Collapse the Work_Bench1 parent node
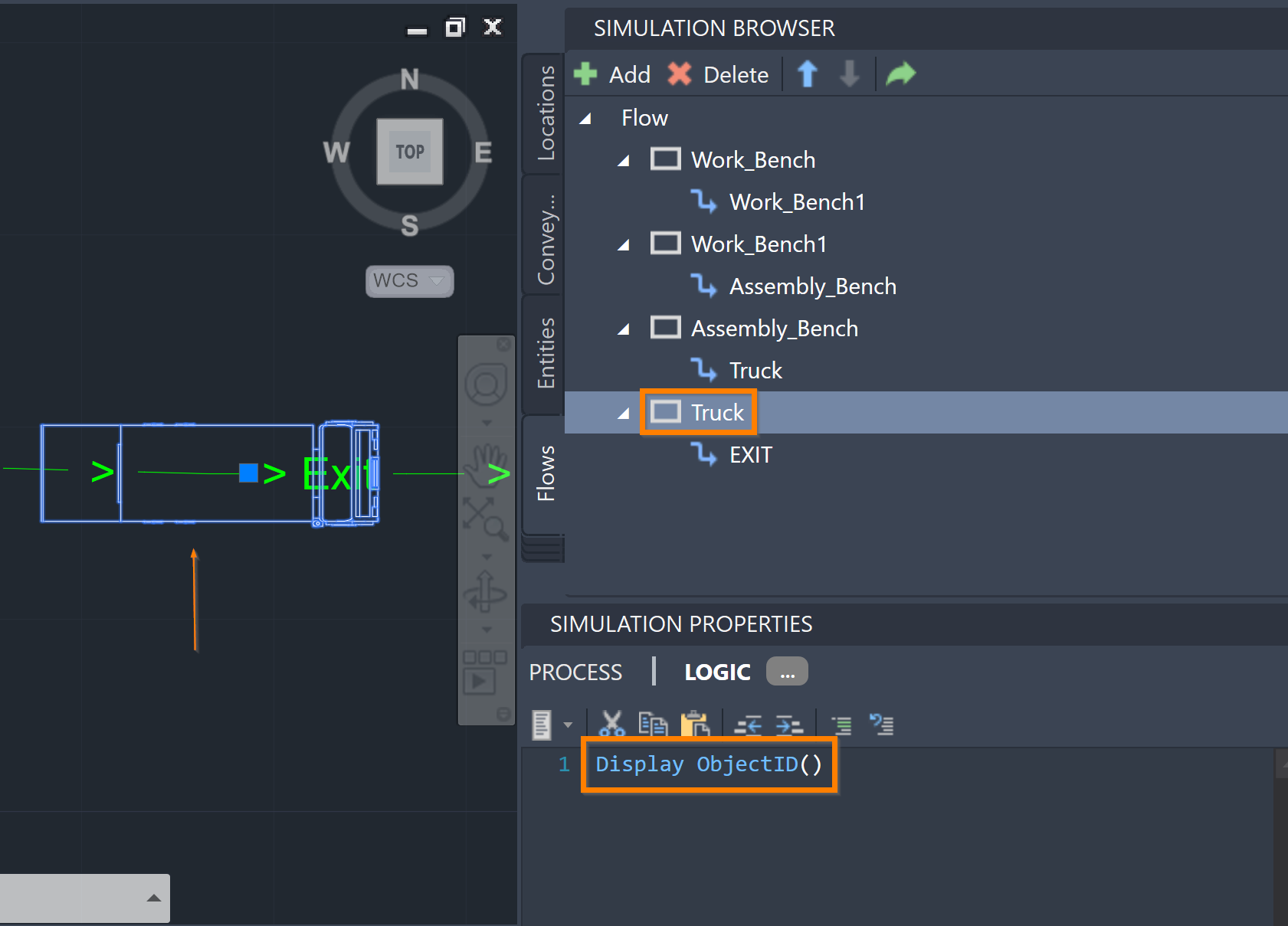This screenshot has width=1288, height=926. 624,244
